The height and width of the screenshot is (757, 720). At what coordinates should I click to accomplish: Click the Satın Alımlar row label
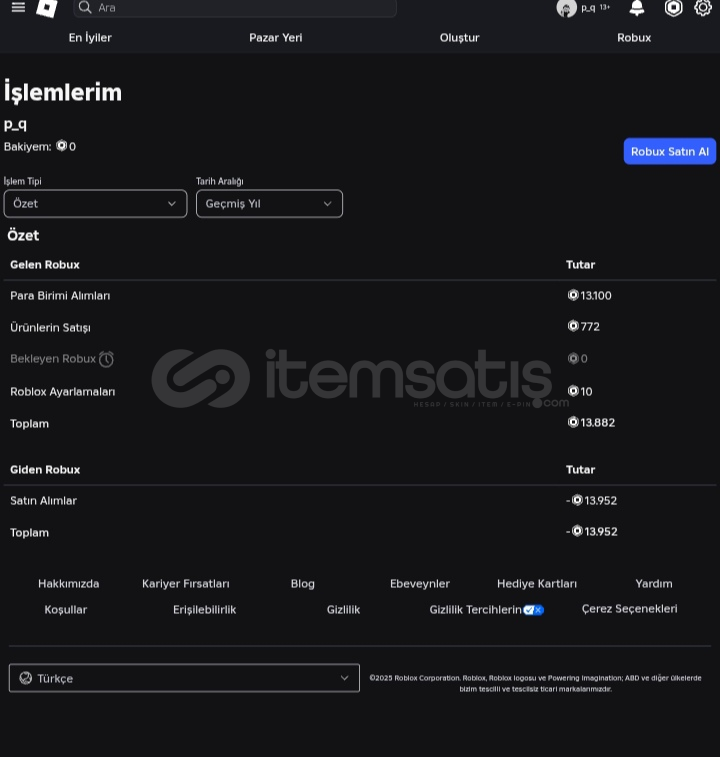(43, 501)
